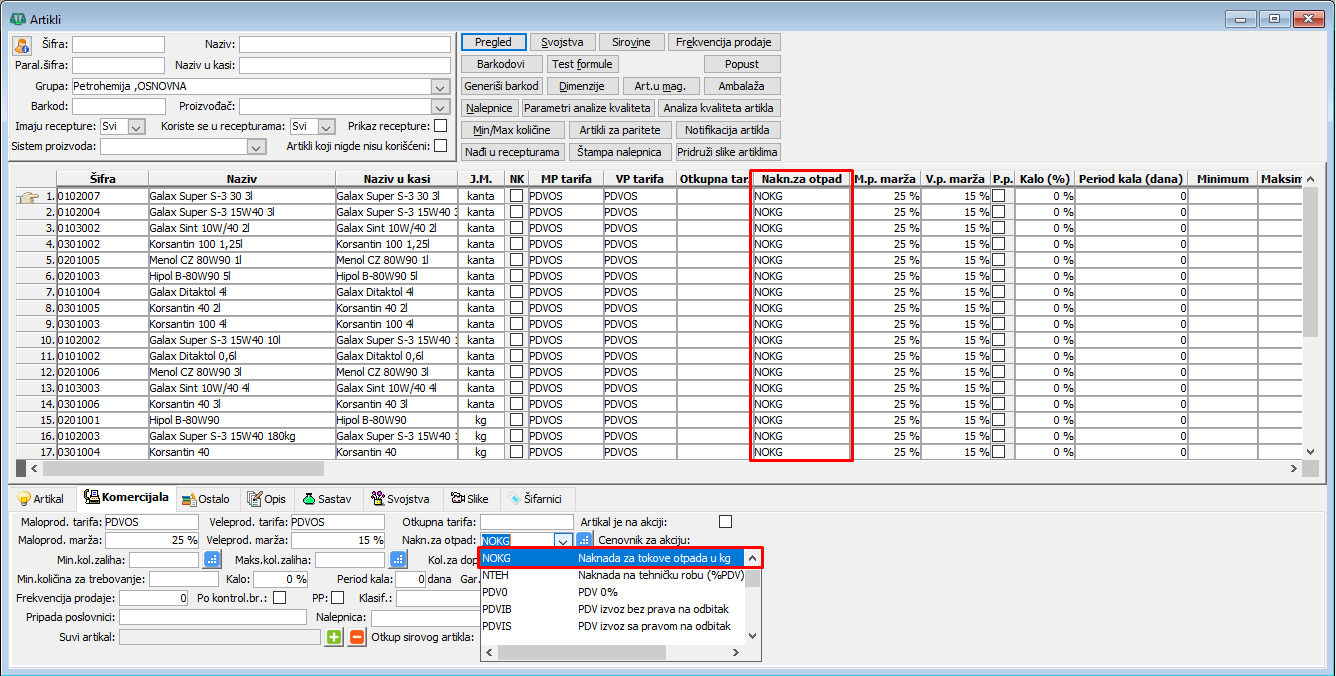Collapse the Nakn.za otpad dropdown arrow

pyautogui.click(x=563, y=541)
